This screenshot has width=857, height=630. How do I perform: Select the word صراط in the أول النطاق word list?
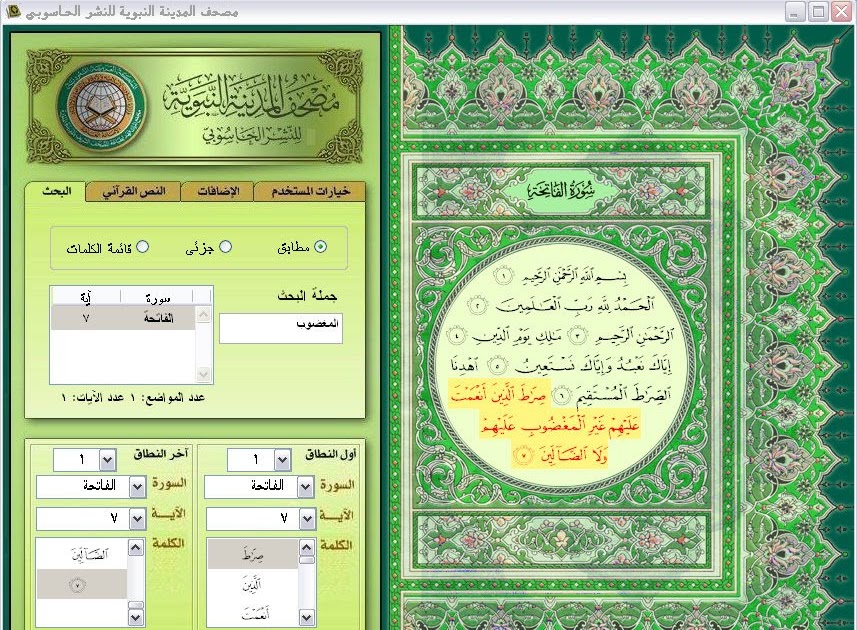[253, 554]
